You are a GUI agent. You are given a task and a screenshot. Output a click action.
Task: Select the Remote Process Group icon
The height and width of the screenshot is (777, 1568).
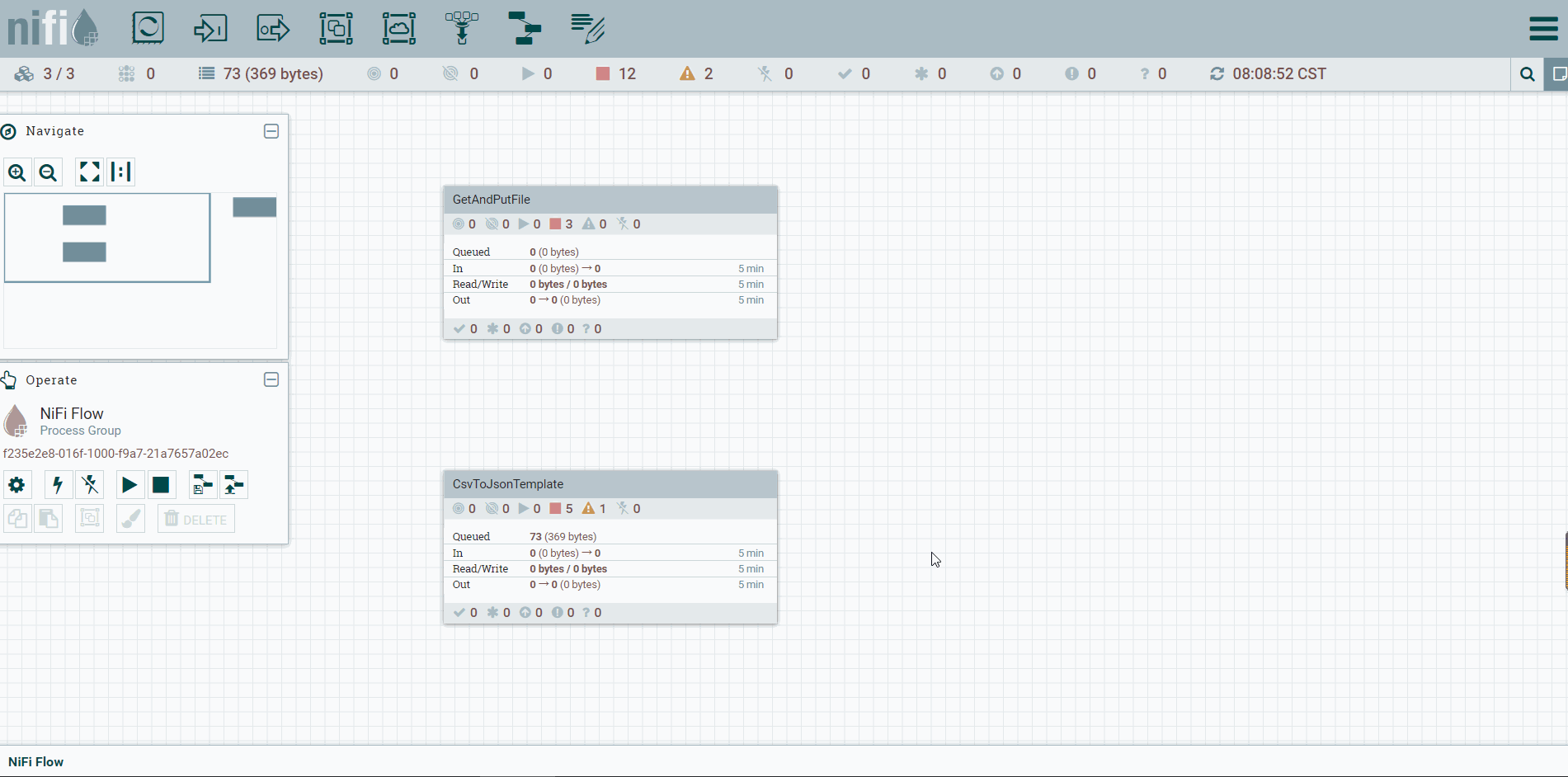(399, 29)
